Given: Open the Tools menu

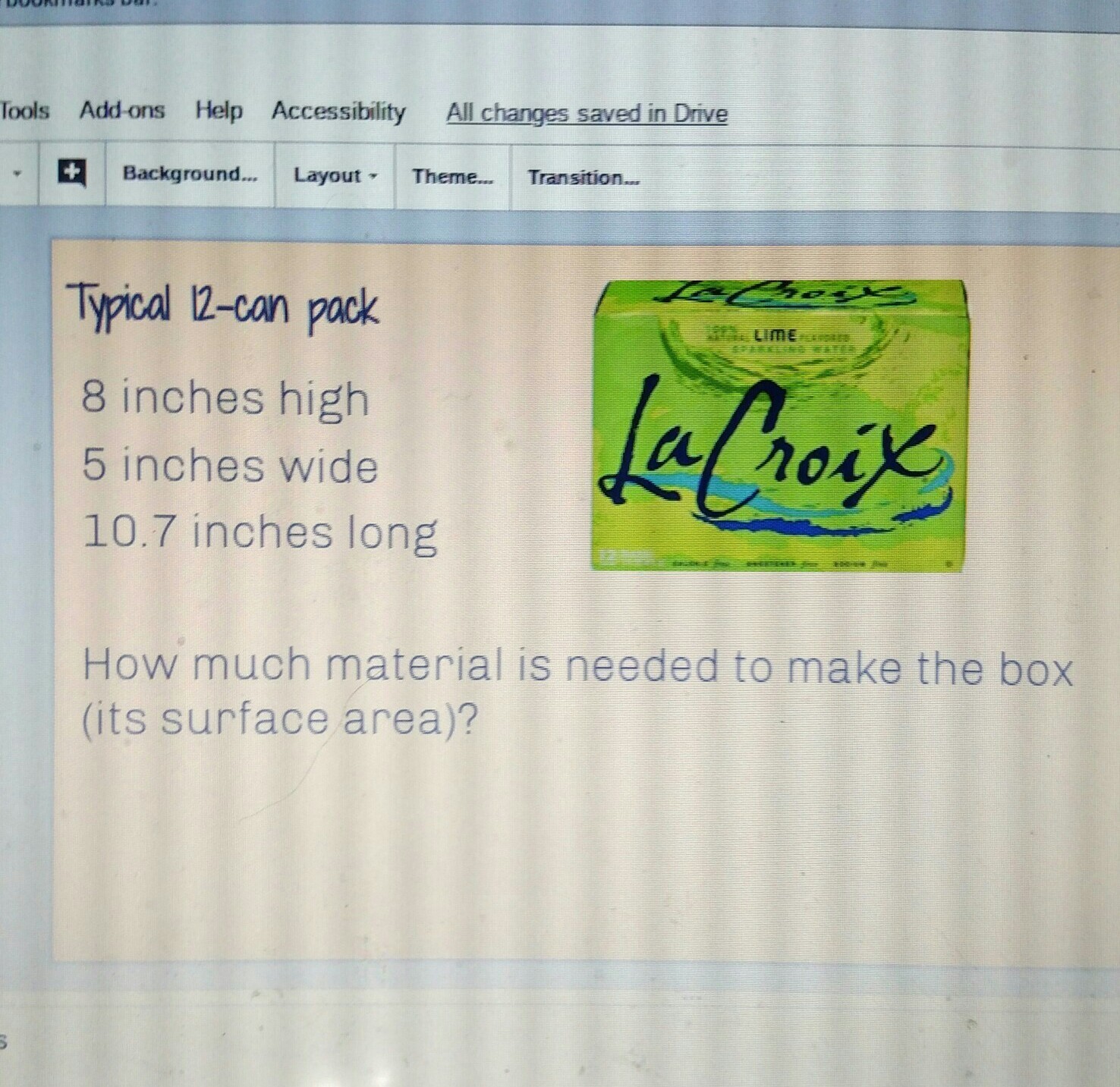Looking at the screenshot, I should 24,110.
